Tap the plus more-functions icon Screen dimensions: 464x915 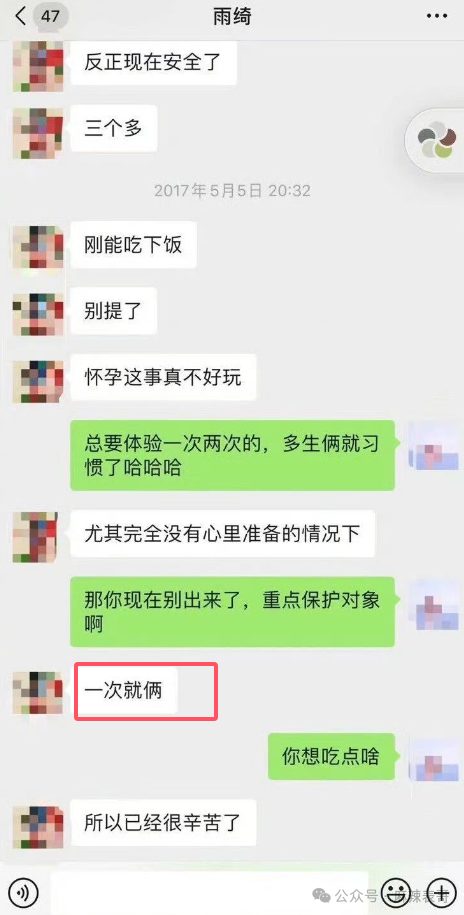441,892
